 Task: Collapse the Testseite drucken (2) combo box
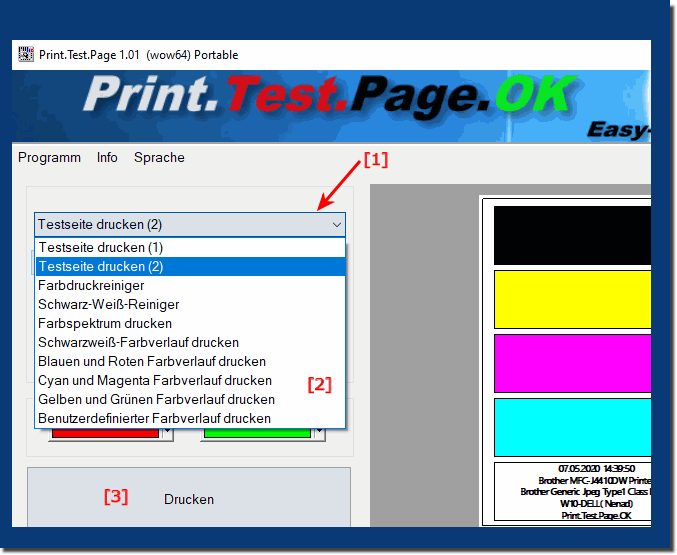point(190,225)
